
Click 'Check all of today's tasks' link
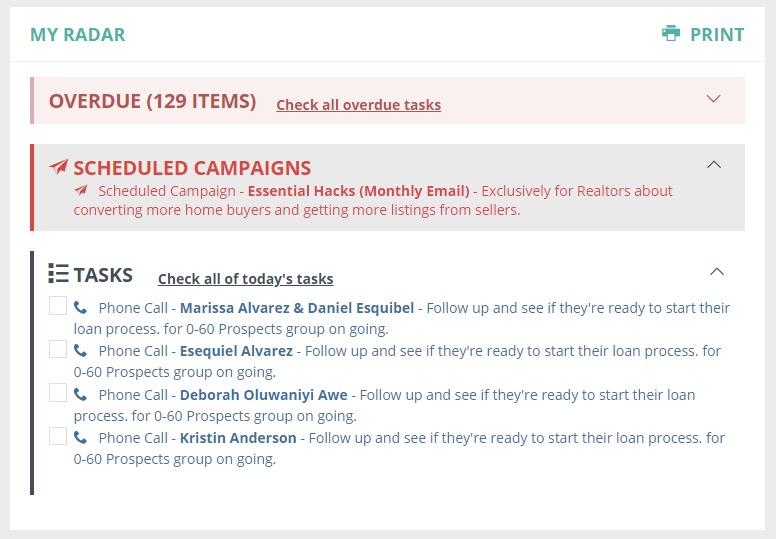click(x=245, y=279)
